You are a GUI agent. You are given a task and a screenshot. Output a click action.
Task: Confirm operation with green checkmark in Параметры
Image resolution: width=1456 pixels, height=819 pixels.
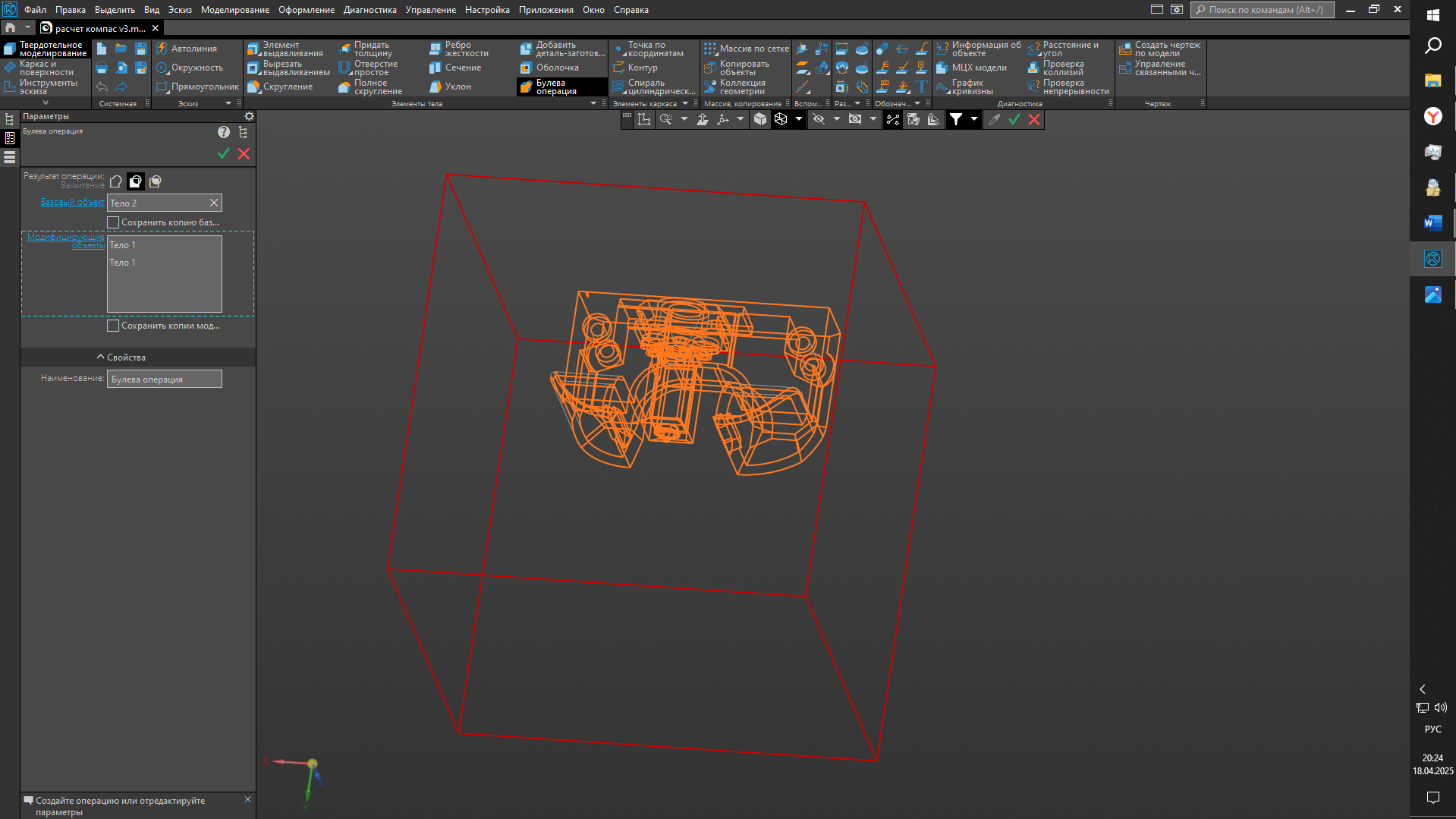tap(224, 154)
